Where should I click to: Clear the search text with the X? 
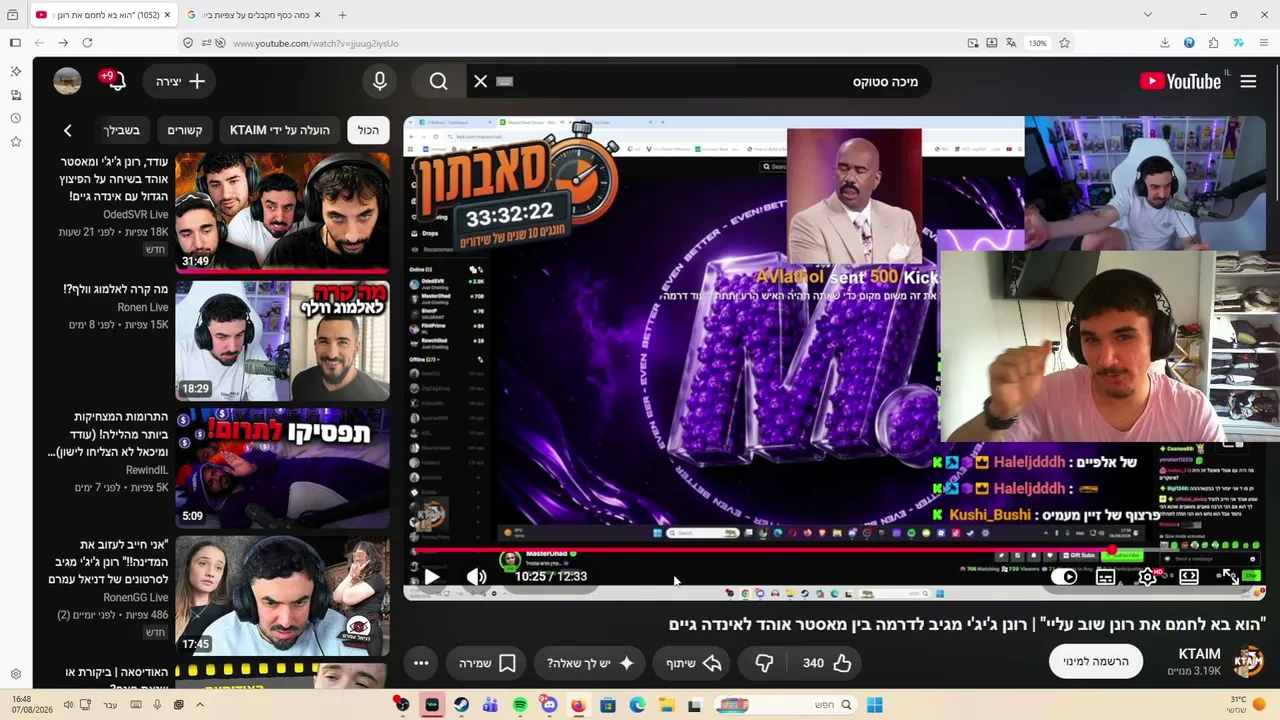pos(481,81)
